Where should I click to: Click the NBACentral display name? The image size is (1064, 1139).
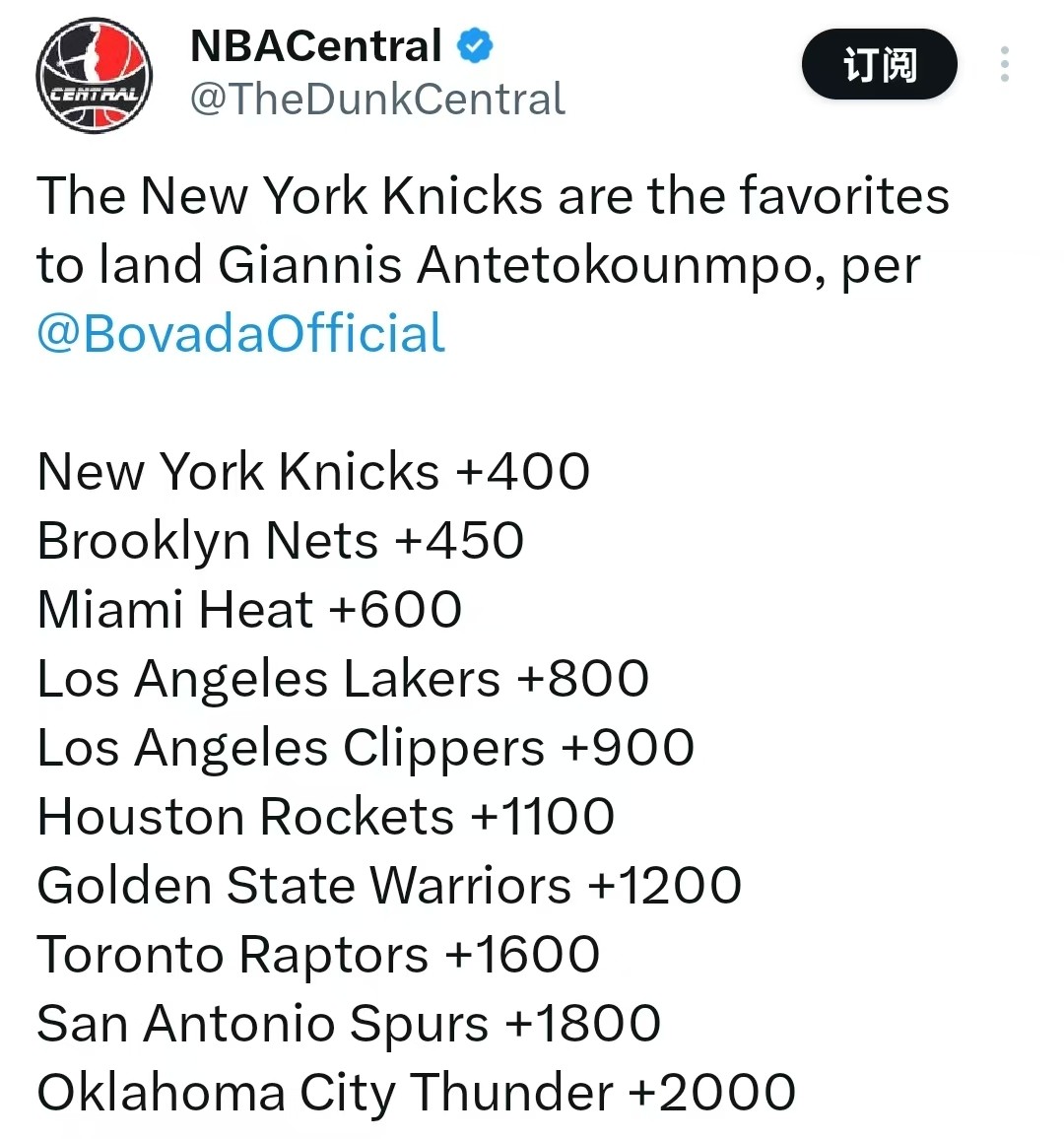(x=315, y=45)
